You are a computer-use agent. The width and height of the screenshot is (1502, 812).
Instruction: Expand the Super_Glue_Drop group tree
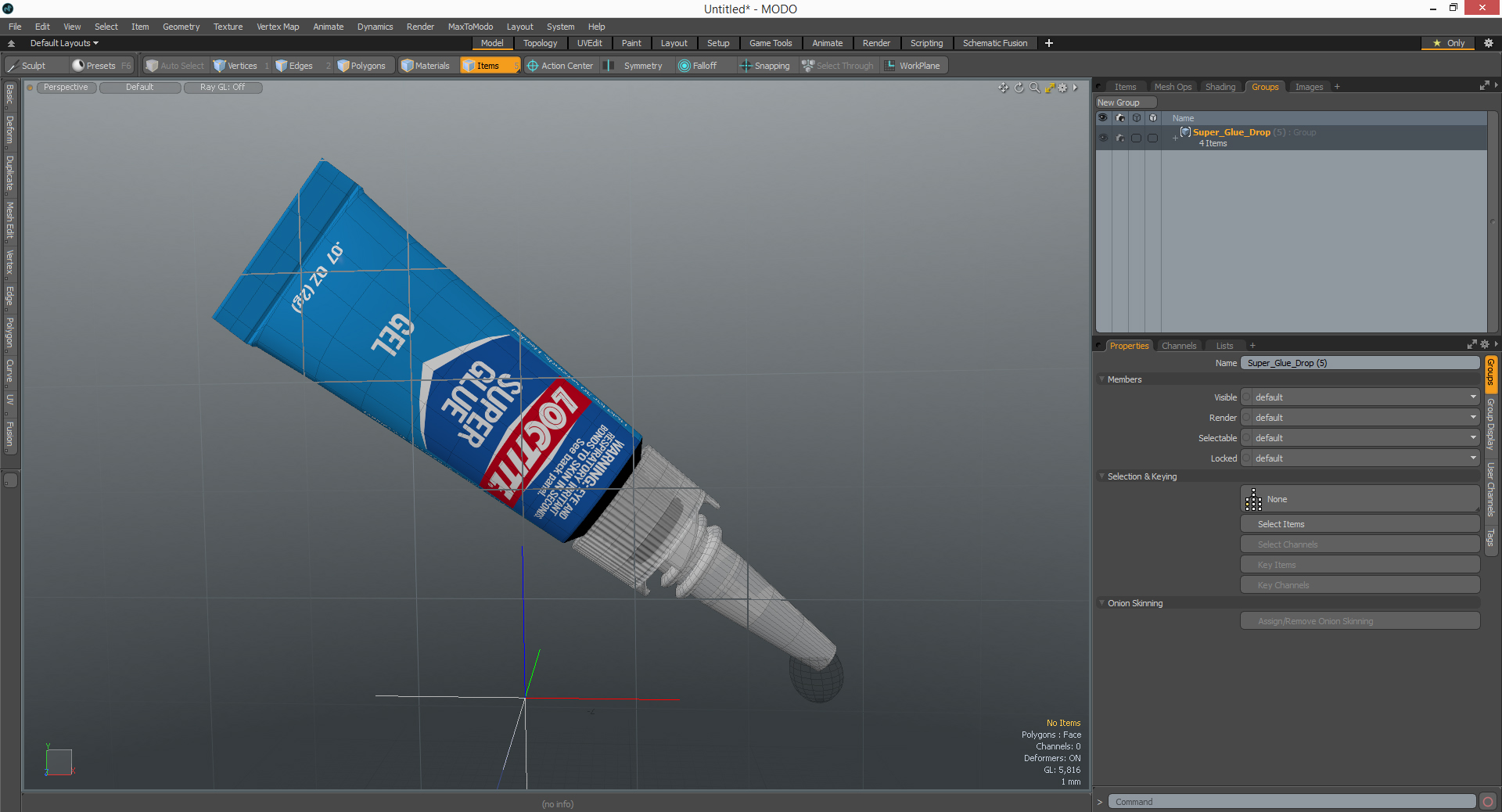(x=1175, y=138)
